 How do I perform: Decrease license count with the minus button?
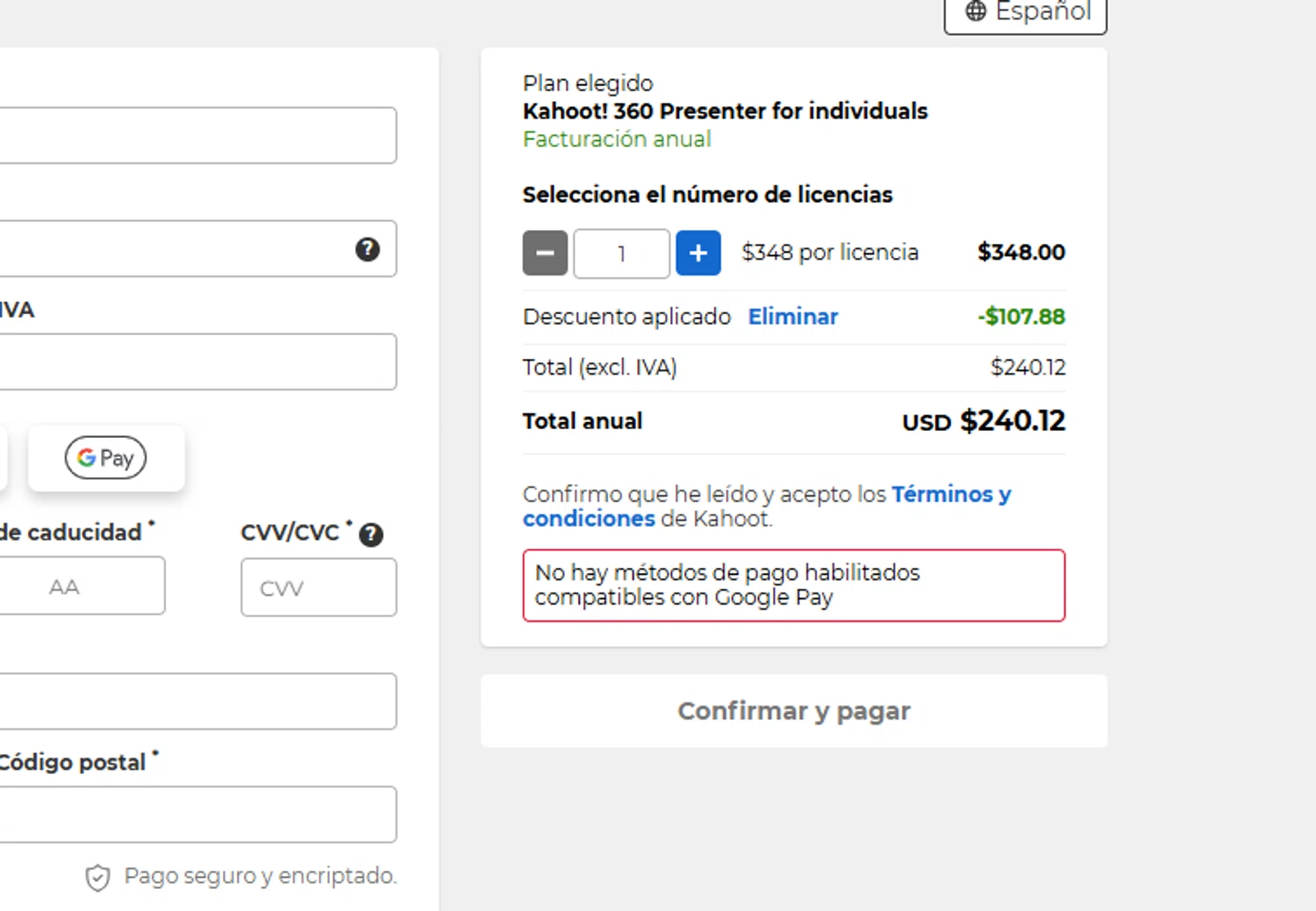(x=545, y=253)
